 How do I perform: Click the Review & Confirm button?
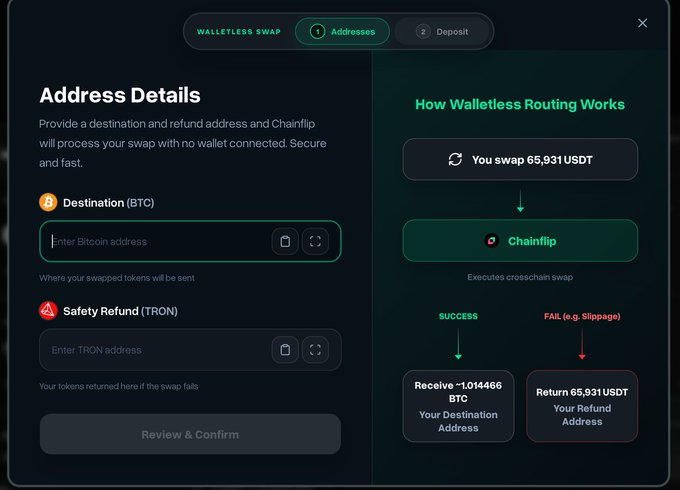tap(190, 434)
